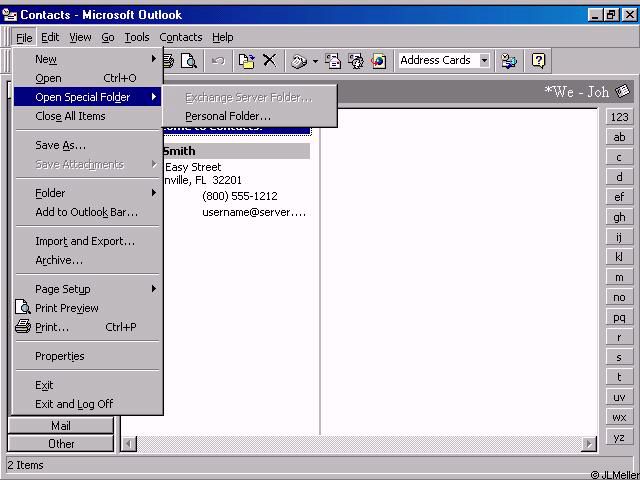Click the Move to Folder toolbar icon
640x480 pixels.
pos(246,61)
